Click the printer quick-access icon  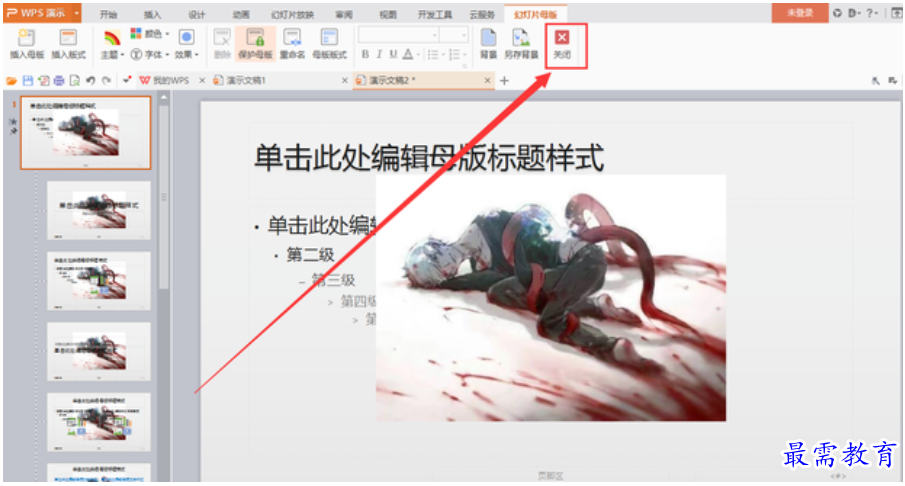point(59,81)
